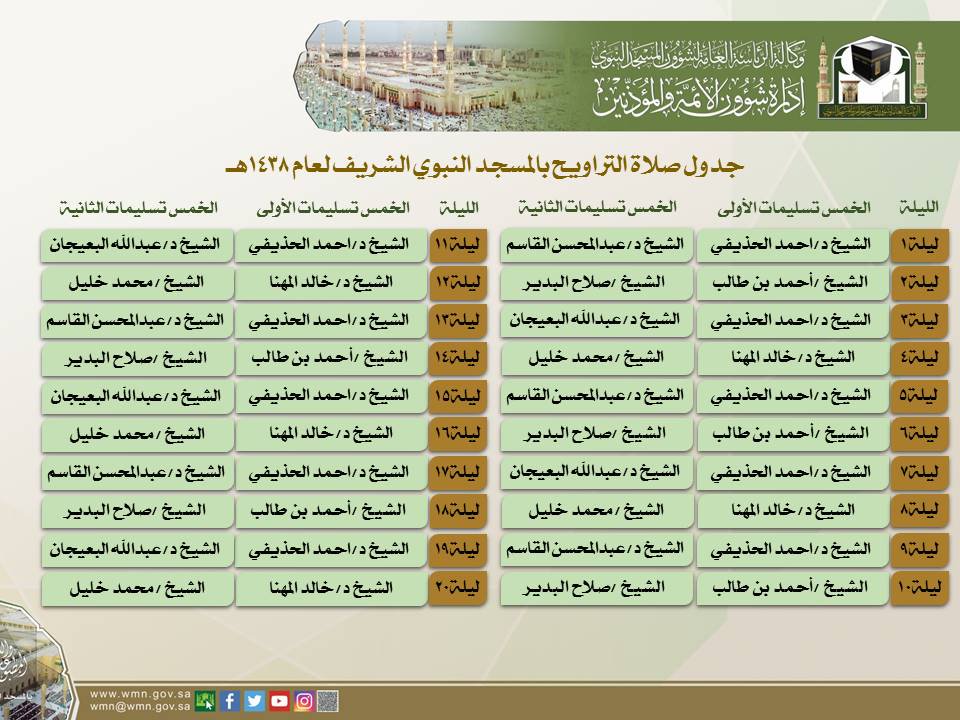
Task: Open the Twitter social icon
Action: pyautogui.click(x=254, y=700)
